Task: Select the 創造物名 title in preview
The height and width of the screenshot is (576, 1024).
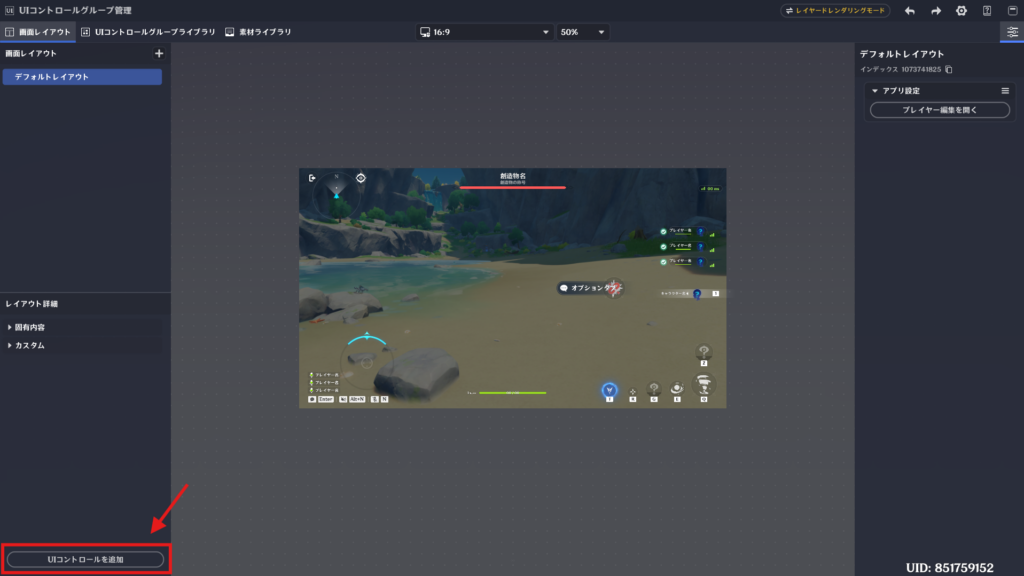Action: click(x=513, y=176)
